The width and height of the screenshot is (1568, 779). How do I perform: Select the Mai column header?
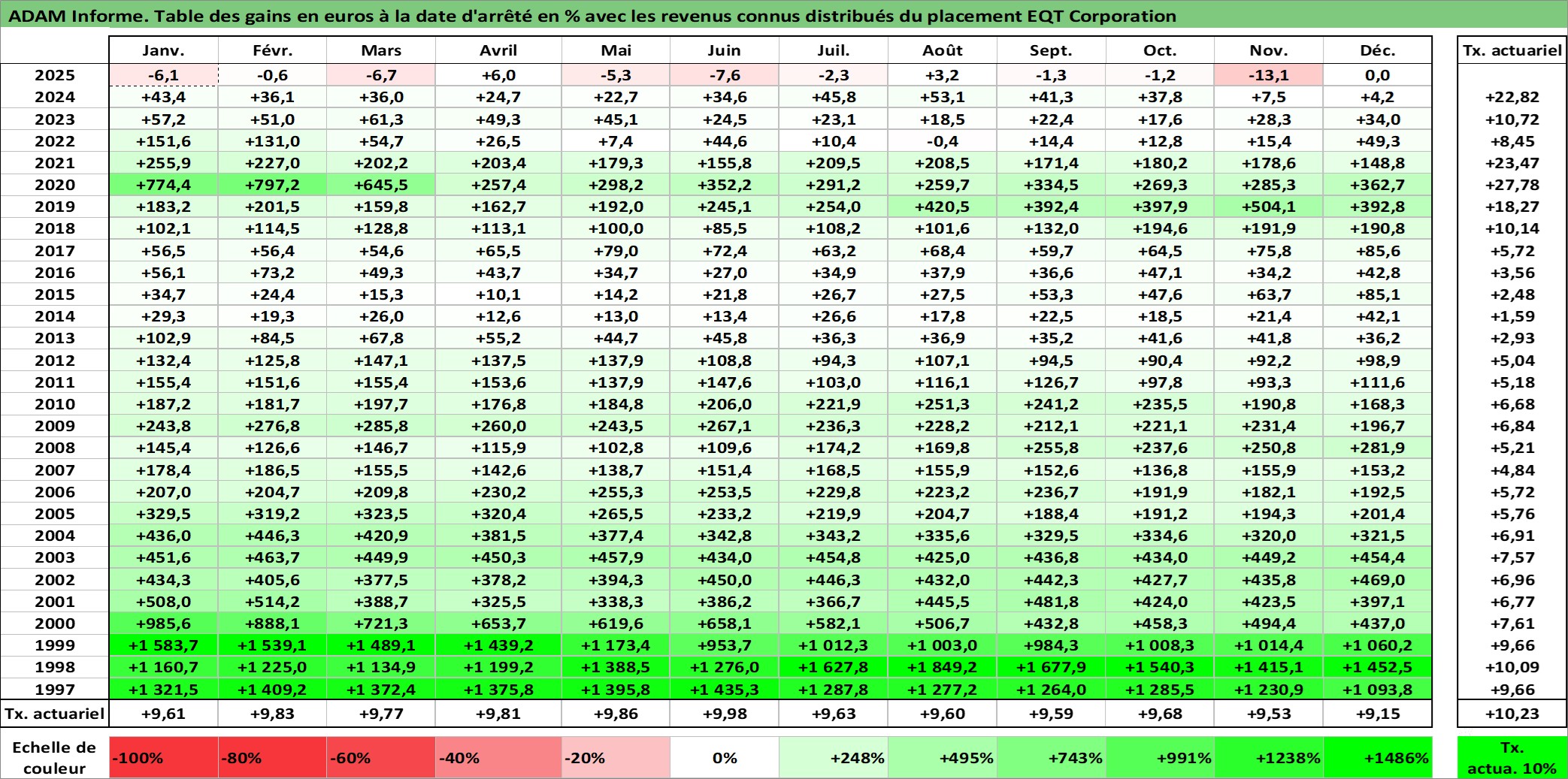[x=616, y=50]
